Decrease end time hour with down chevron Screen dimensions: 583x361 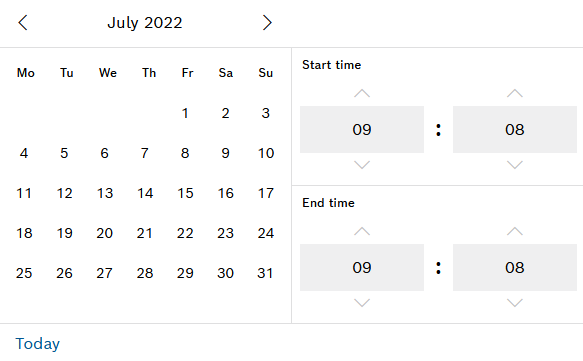[362, 303]
